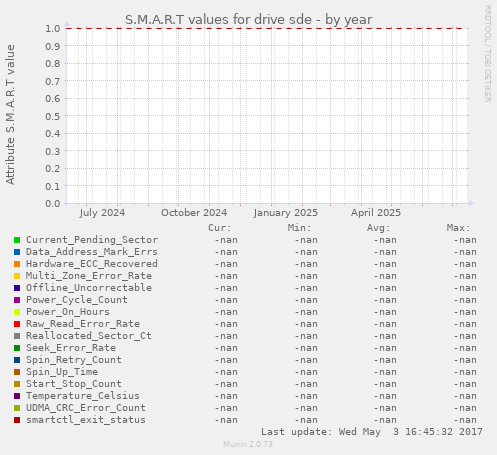
Task: Select the Hardware_ECC_Recovered legend label
Action: coord(92,264)
